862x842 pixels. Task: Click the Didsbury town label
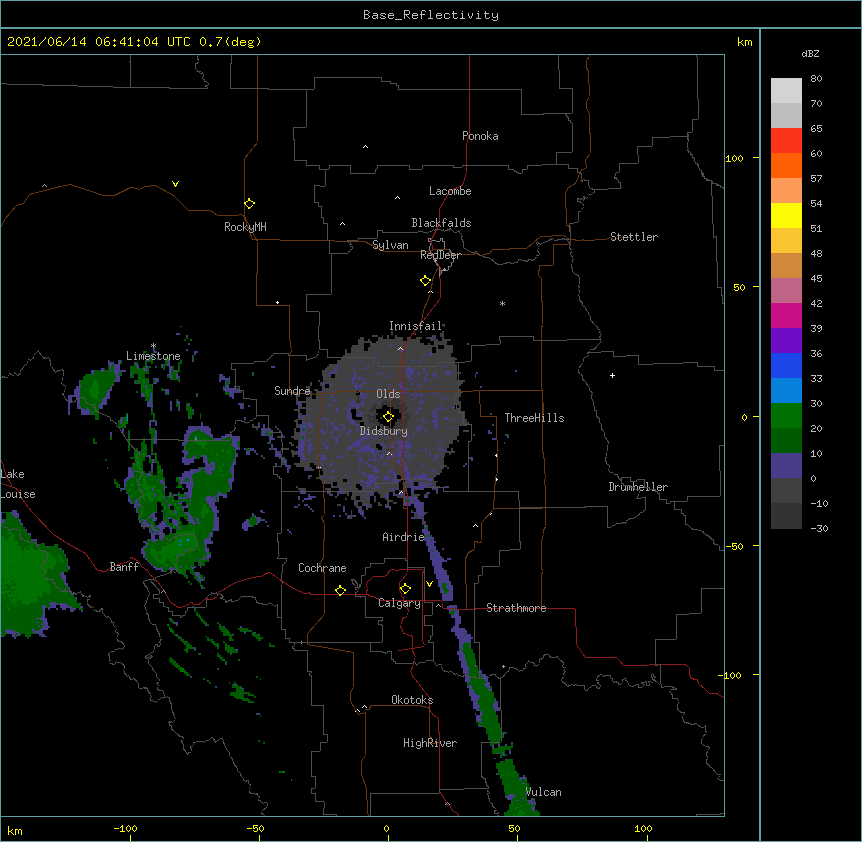pyautogui.click(x=384, y=431)
